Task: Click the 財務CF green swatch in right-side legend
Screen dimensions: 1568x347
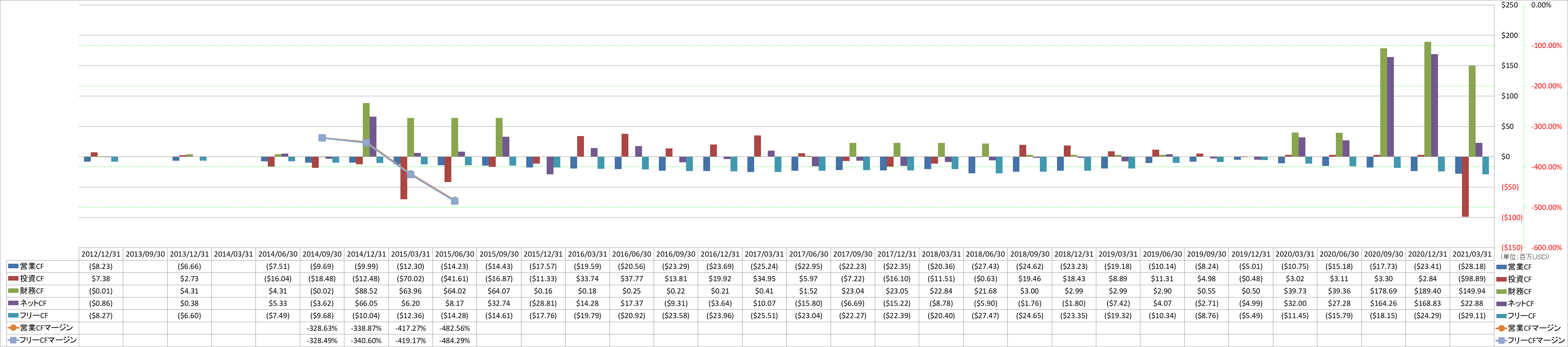Action: coord(1501,292)
